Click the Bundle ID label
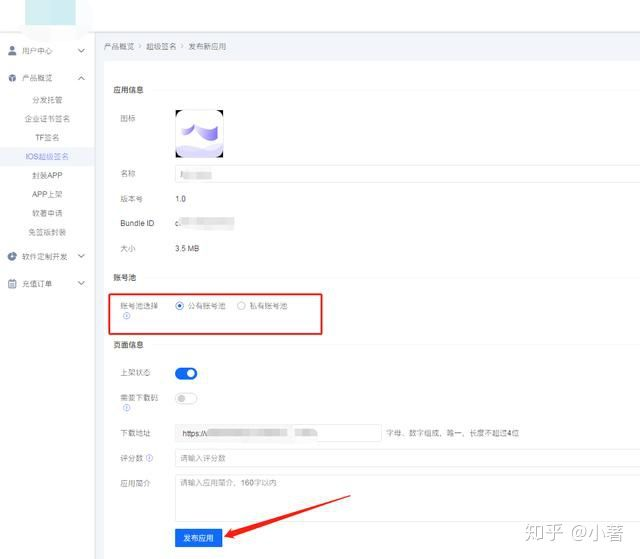Viewport: 640px width, 559px height. pyautogui.click(x=137, y=223)
